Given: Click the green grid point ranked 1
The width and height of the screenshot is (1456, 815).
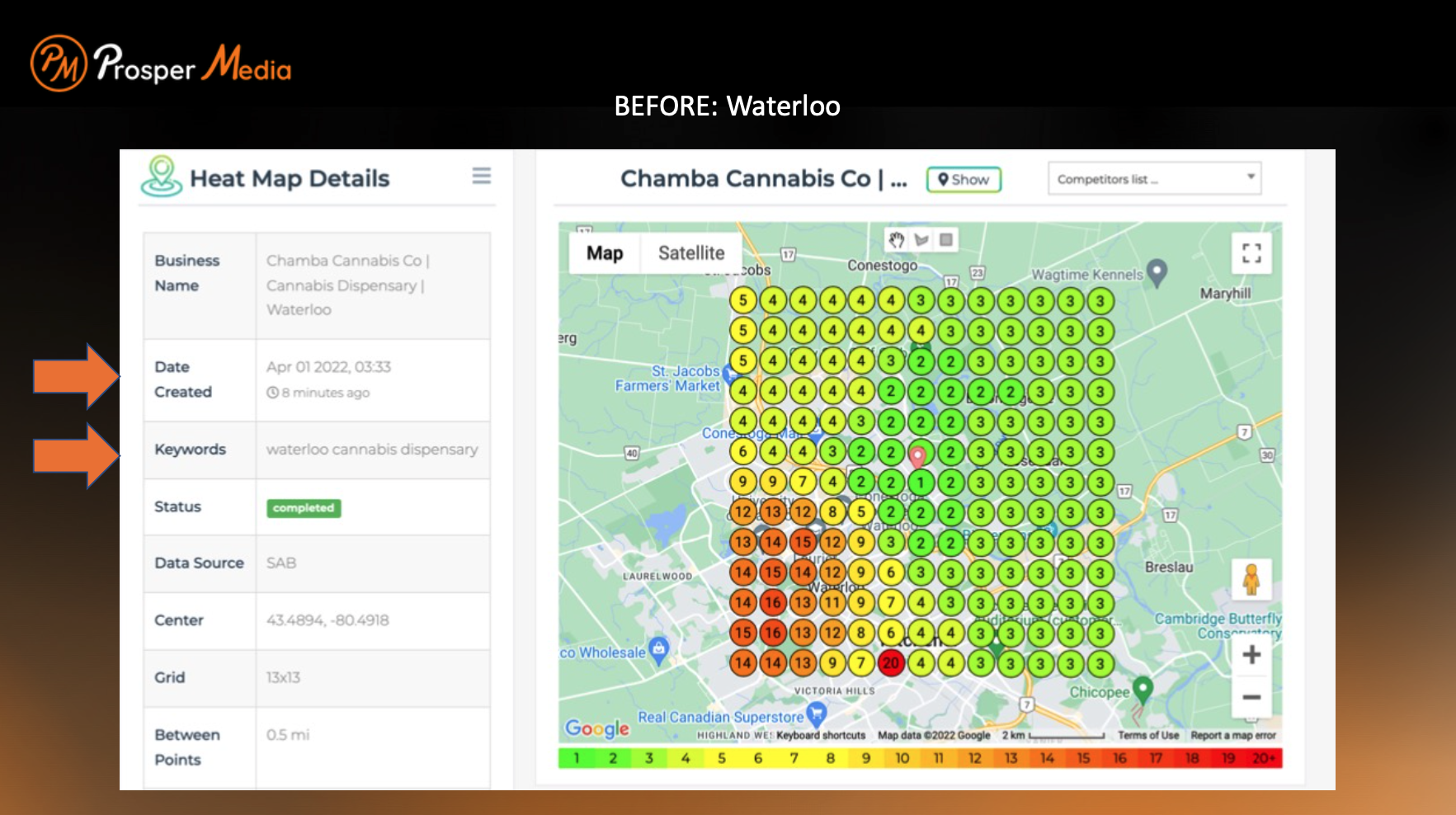Looking at the screenshot, I should coord(921,482).
